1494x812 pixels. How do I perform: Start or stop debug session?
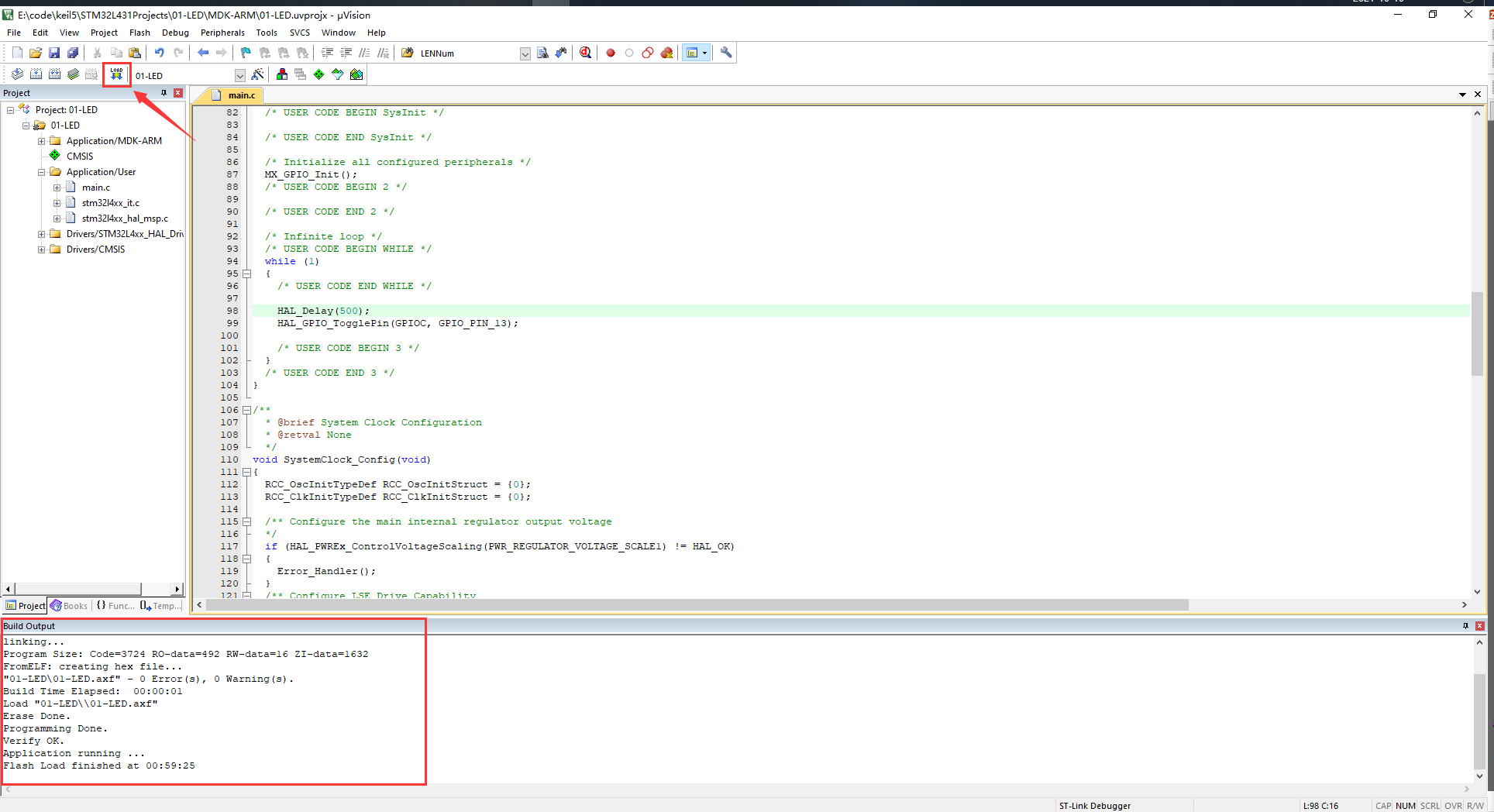[x=586, y=53]
